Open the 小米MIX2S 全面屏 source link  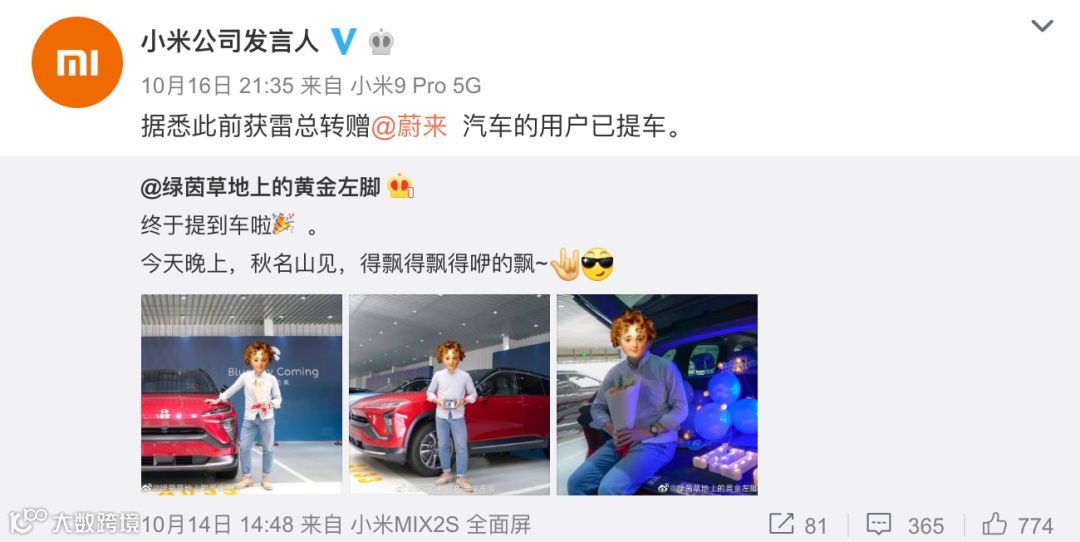(x=441, y=525)
